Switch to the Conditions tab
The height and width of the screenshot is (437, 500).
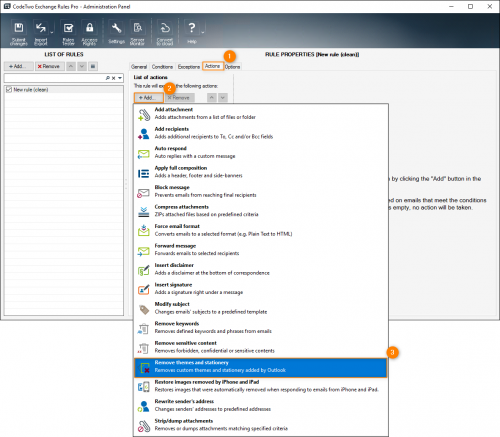coord(162,67)
